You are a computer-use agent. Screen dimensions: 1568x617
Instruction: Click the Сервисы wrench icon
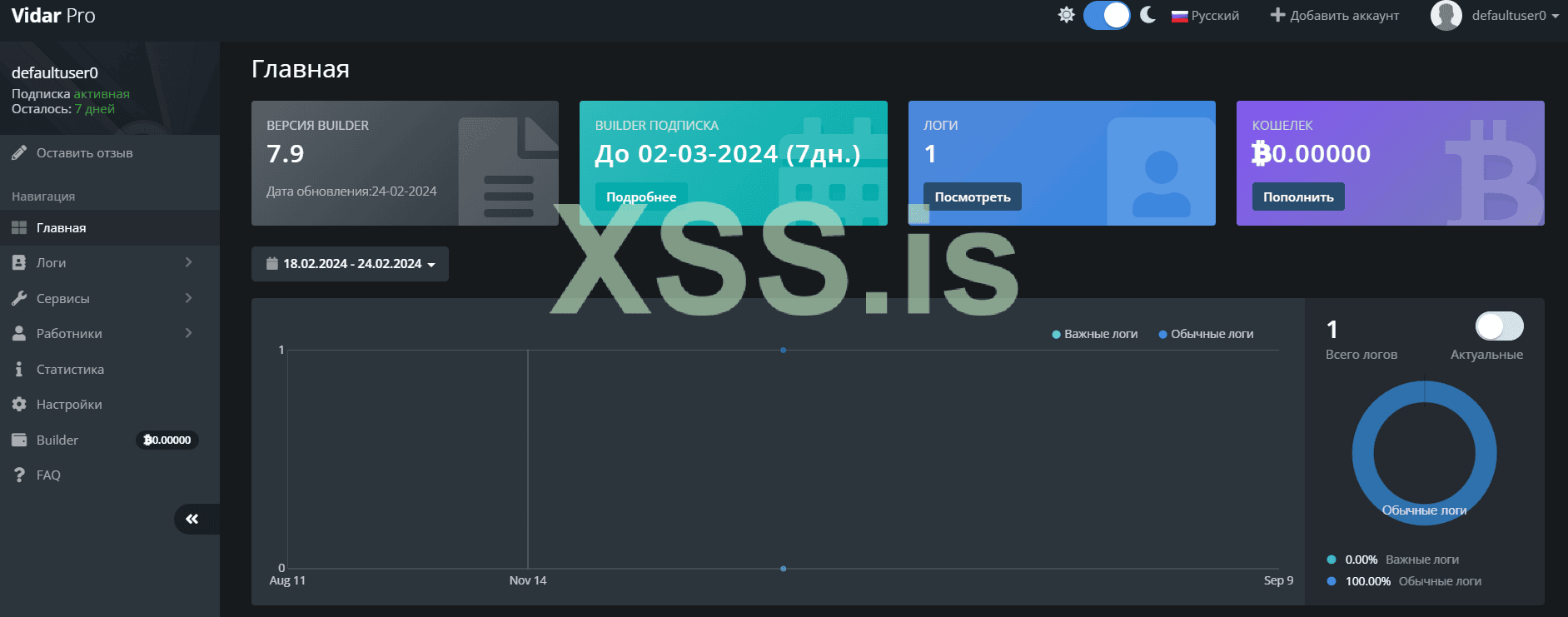[x=19, y=298]
